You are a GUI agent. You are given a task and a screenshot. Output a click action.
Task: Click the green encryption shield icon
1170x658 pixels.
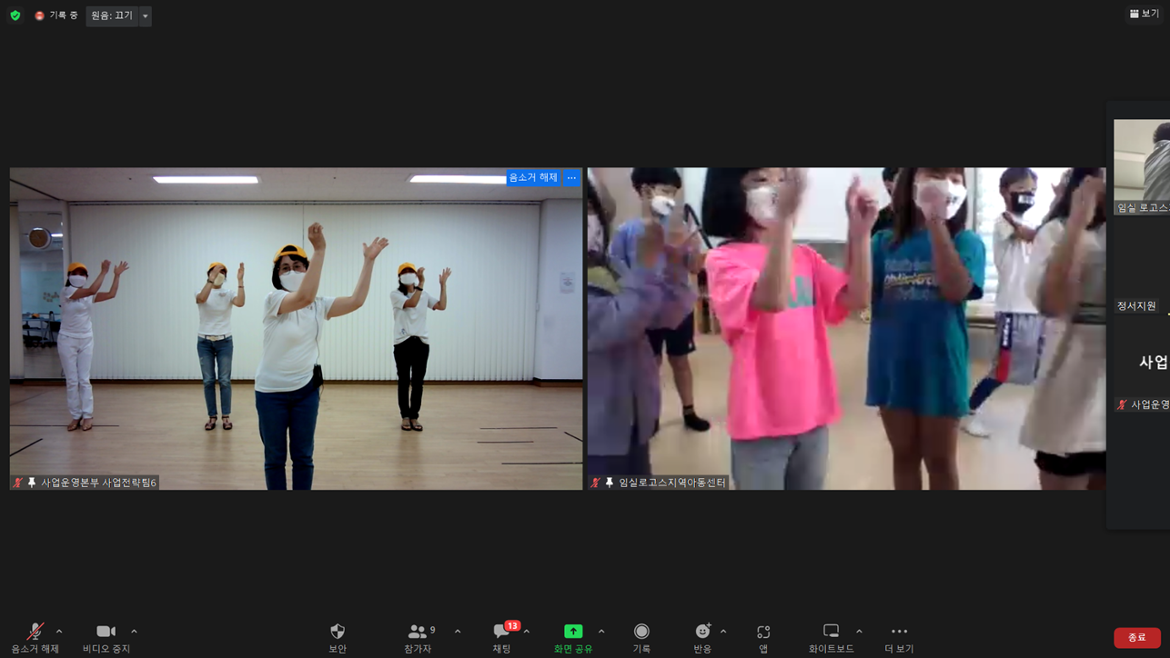click(x=15, y=16)
